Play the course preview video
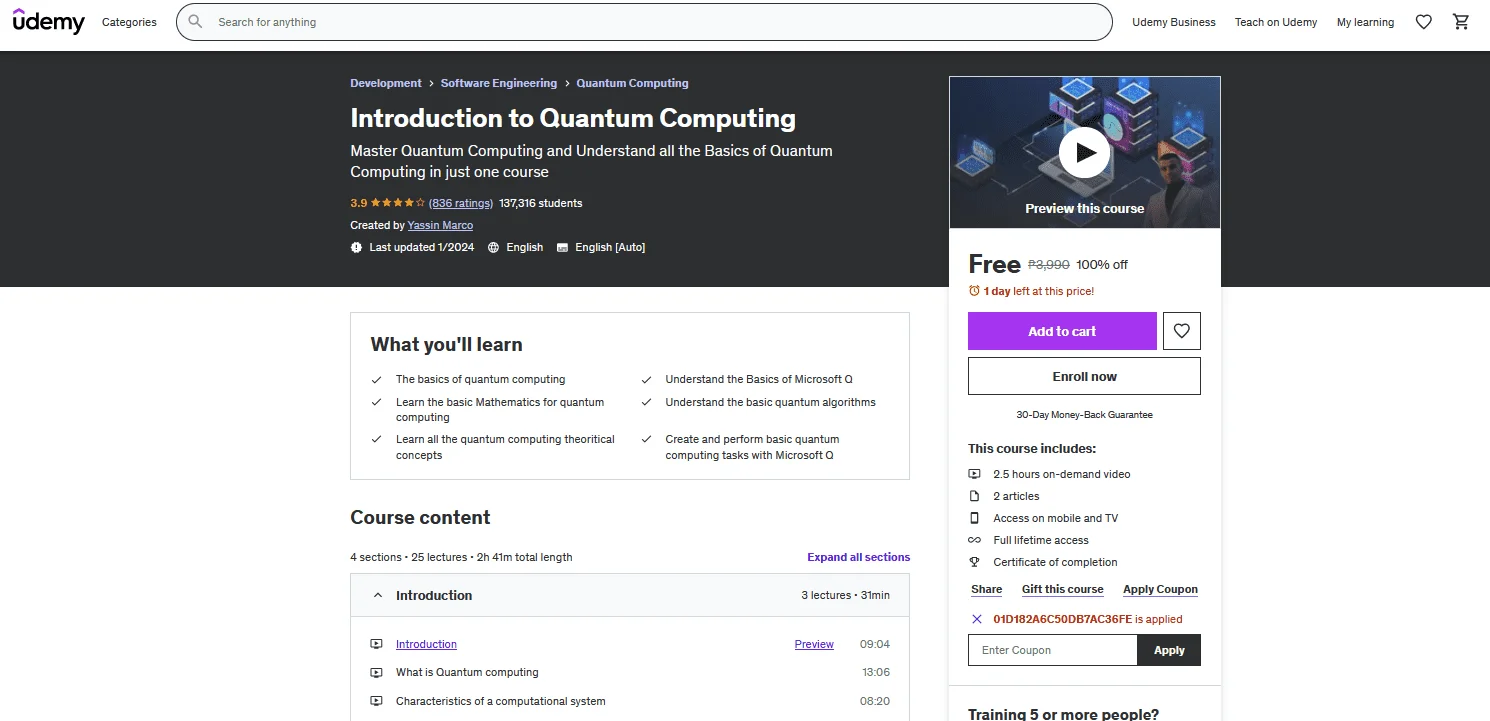The width and height of the screenshot is (1490, 721). pos(1085,152)
